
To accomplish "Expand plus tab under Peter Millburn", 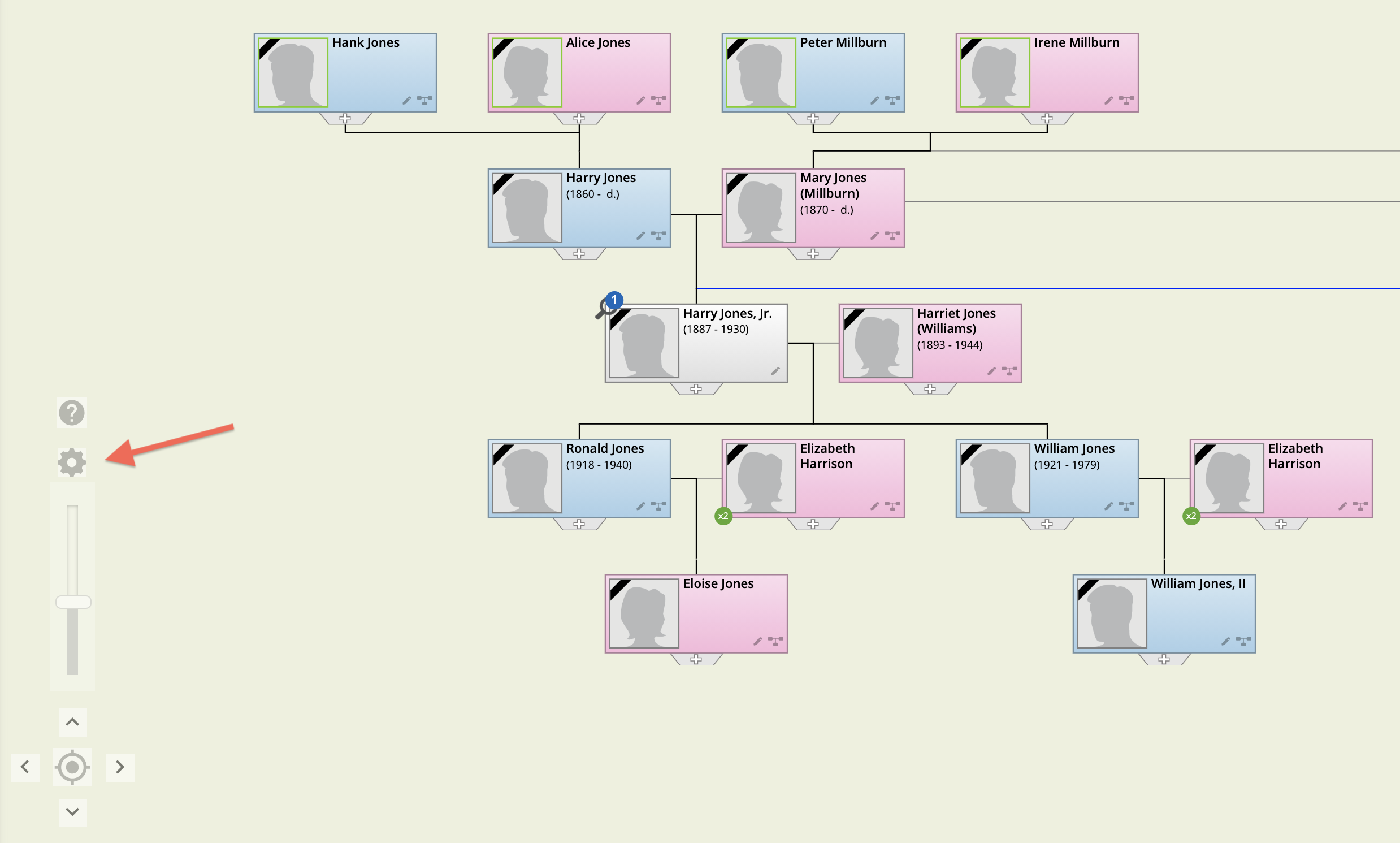I will click(x=813, y=118).
